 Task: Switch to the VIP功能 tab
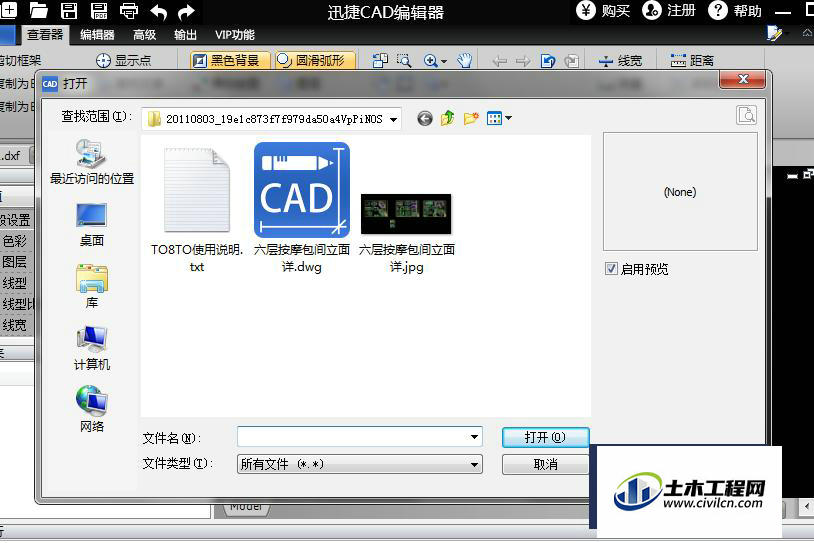235,35
